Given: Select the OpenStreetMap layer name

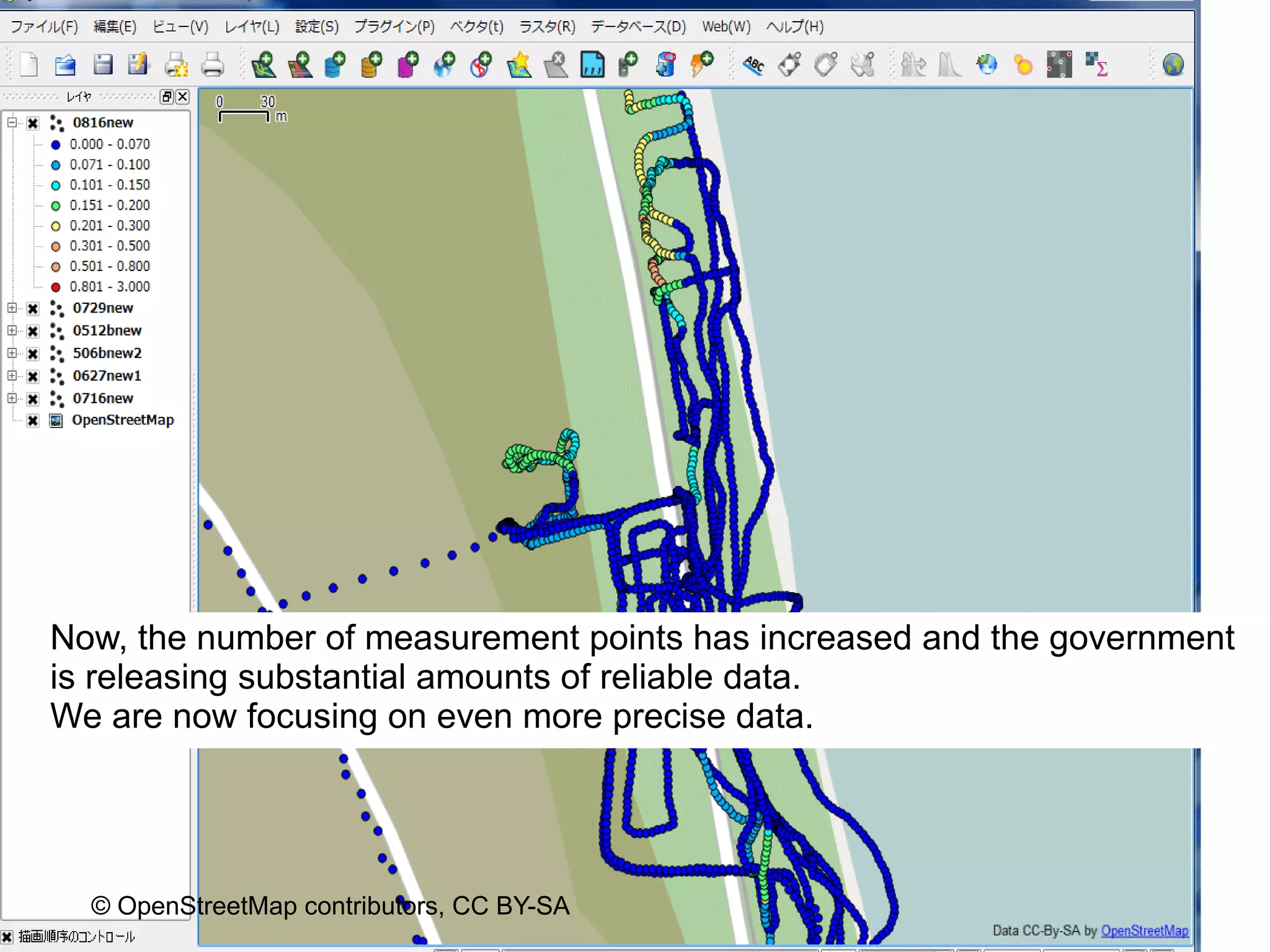Looking at the screenshot, I should click(123, 420).
